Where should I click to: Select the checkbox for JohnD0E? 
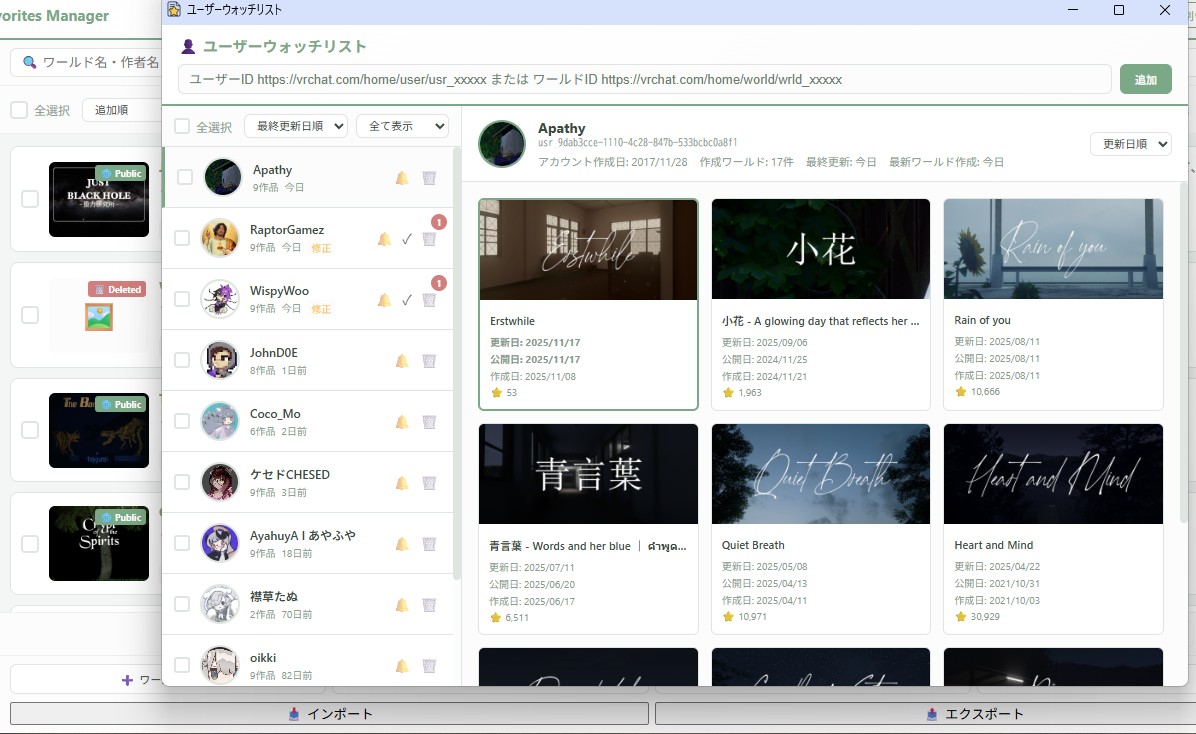click(182, 360)
